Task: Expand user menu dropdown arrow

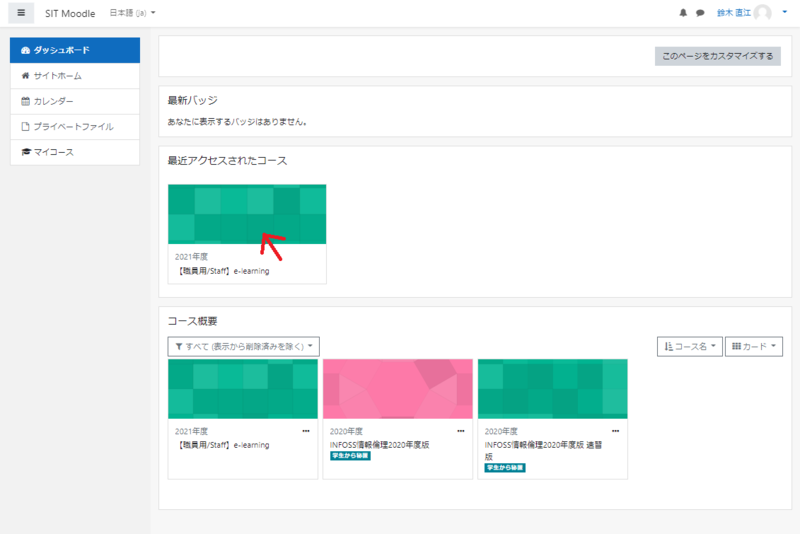Action: coord(785,12)
